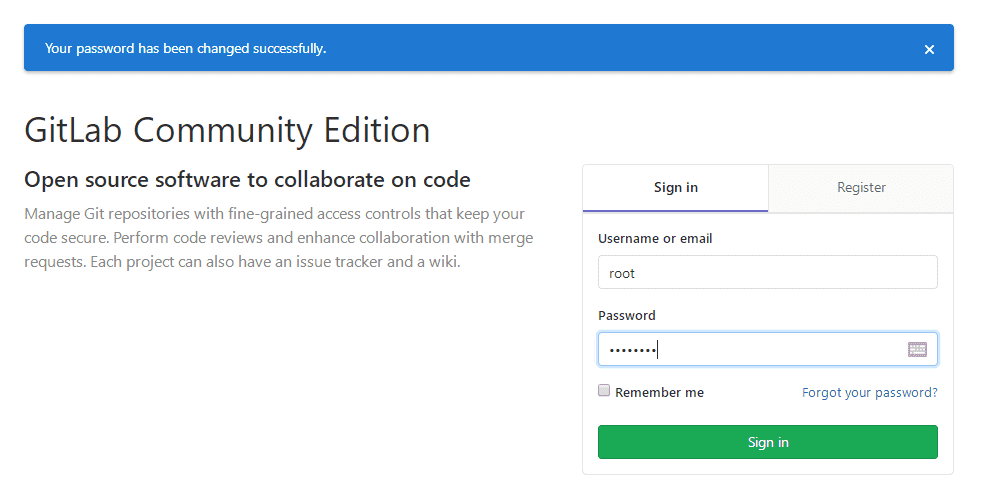Open the virtual keyboard icon in password field

point(917,349)
